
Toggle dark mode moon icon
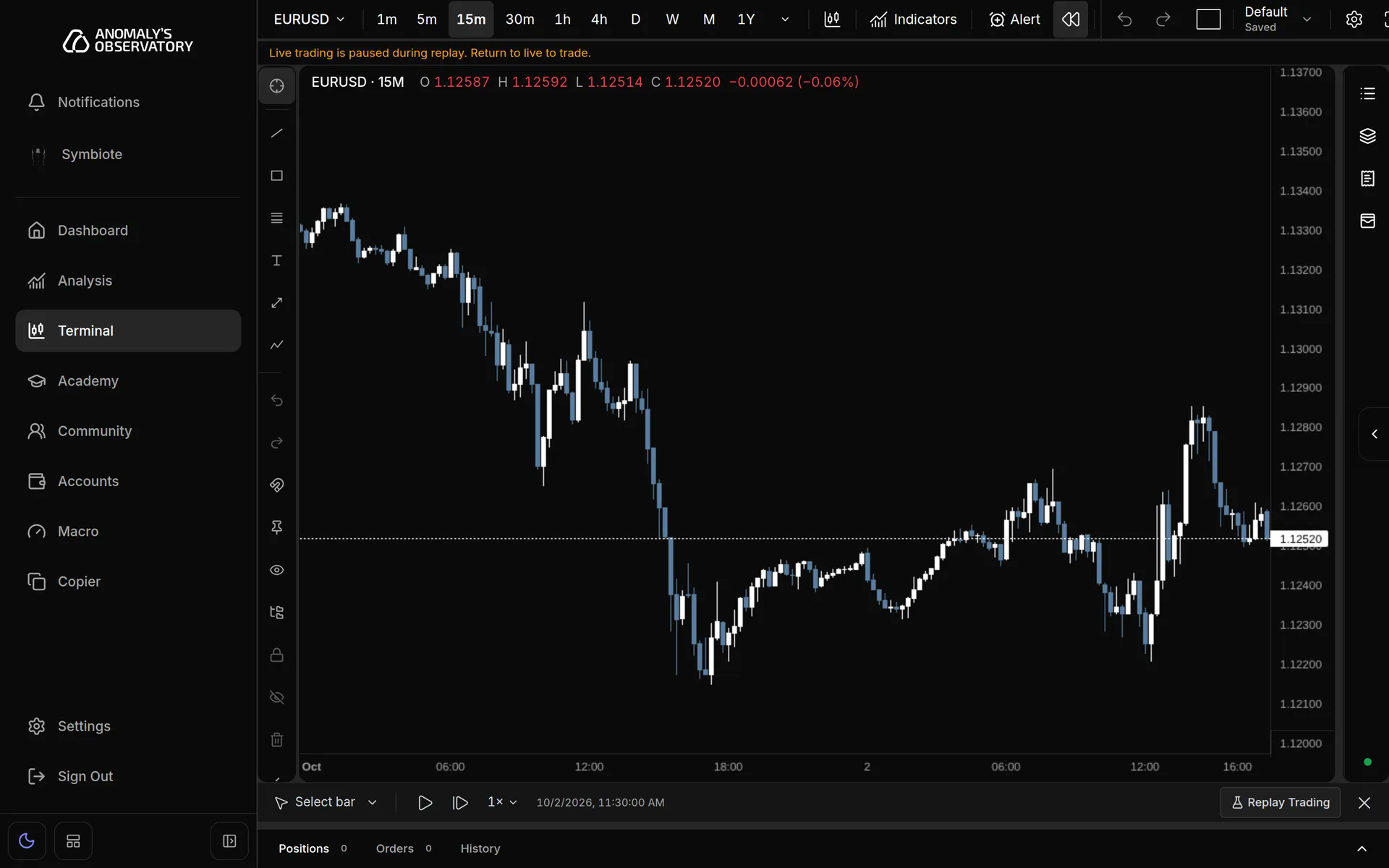coord(27,841)
